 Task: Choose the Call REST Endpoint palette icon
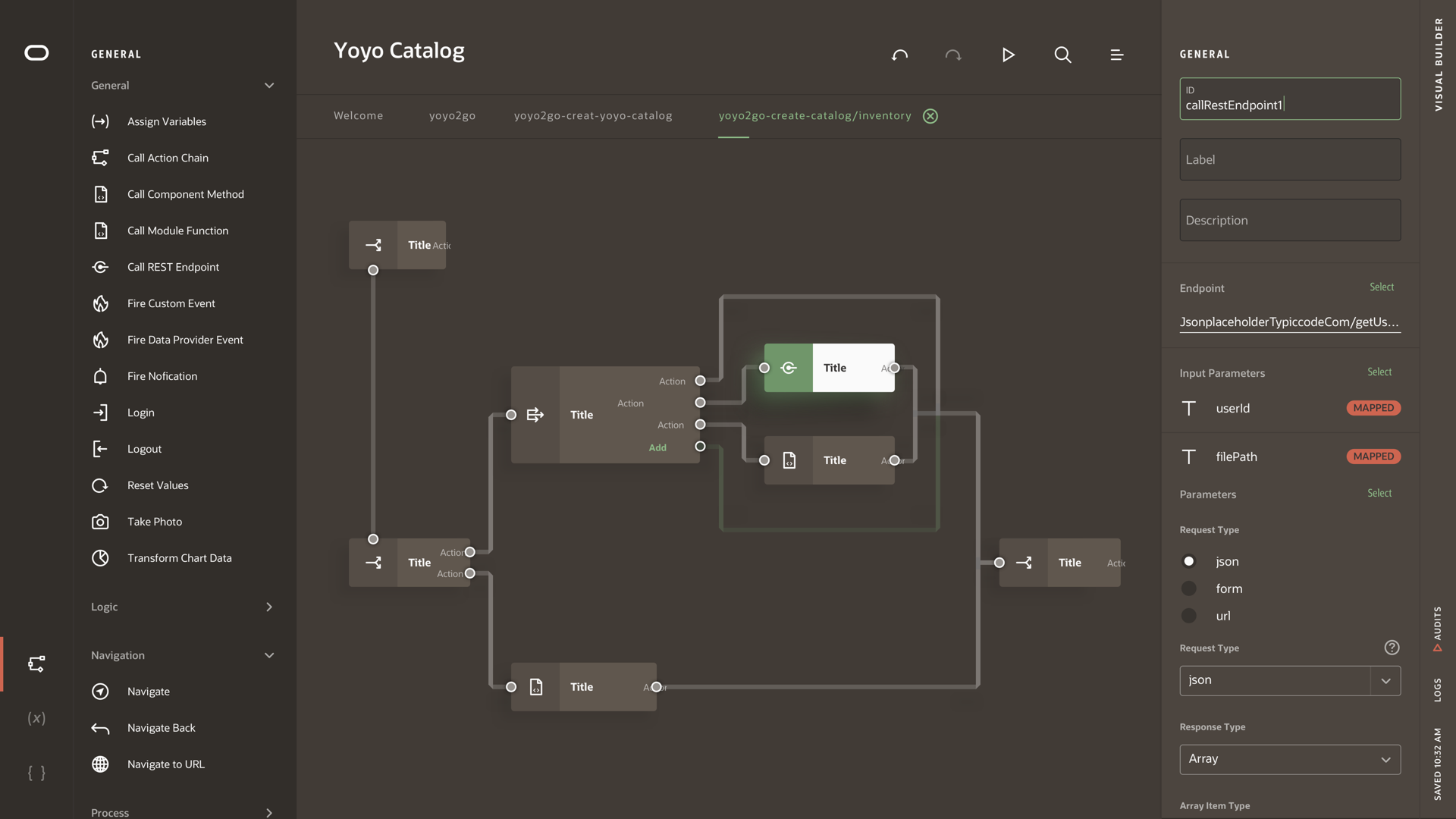coord(100,267)
